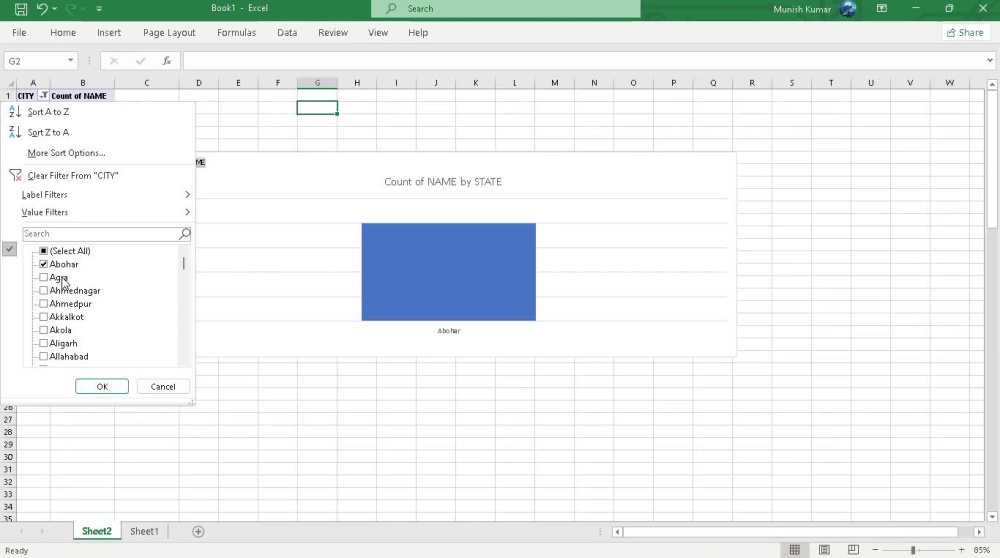
Task: Click the zoom slider handle
Action: click(x=913, y=550)
